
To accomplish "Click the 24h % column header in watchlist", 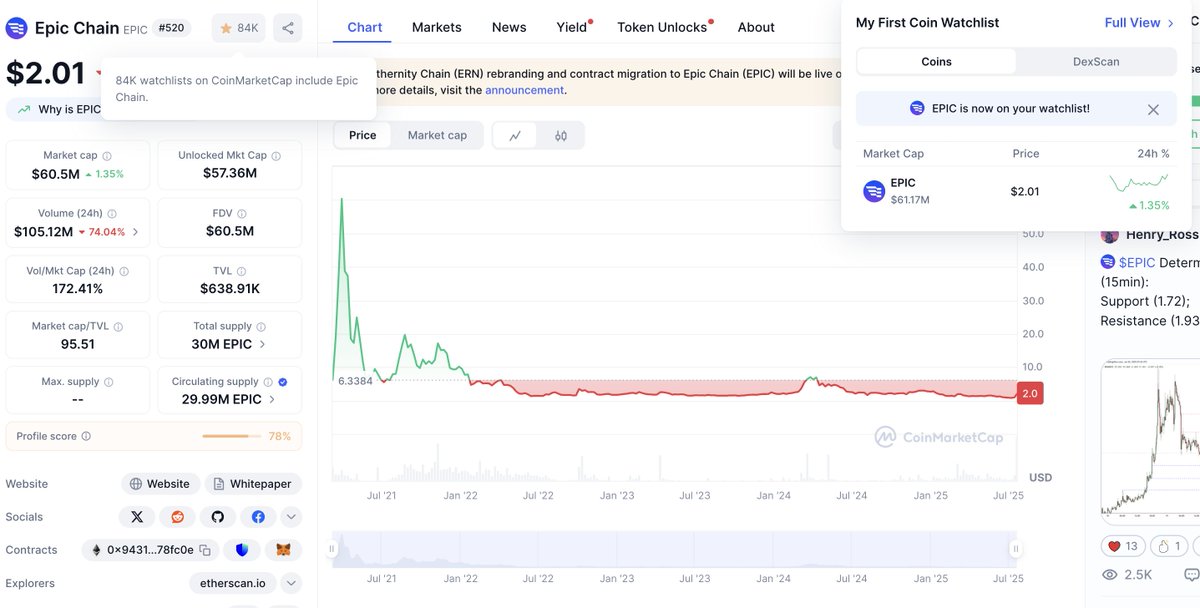I will [1152, 154].
